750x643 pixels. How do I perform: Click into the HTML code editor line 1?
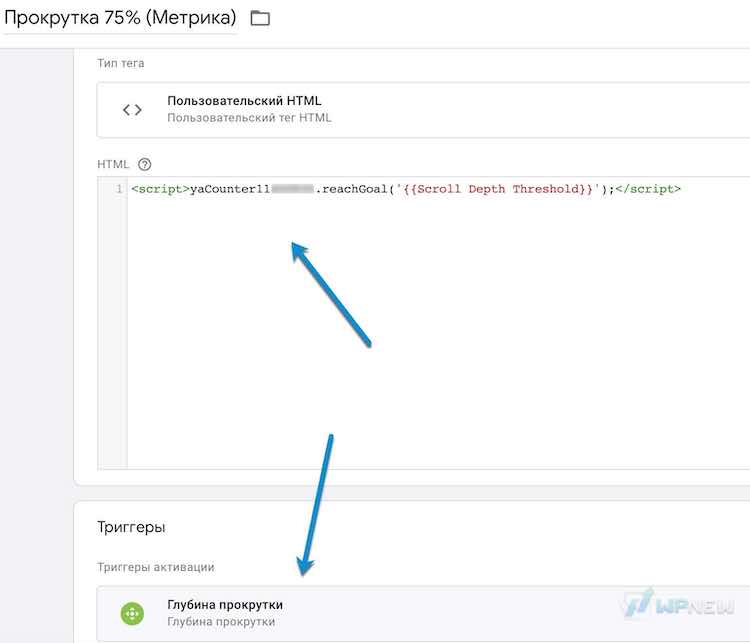(x=406, y=189)
